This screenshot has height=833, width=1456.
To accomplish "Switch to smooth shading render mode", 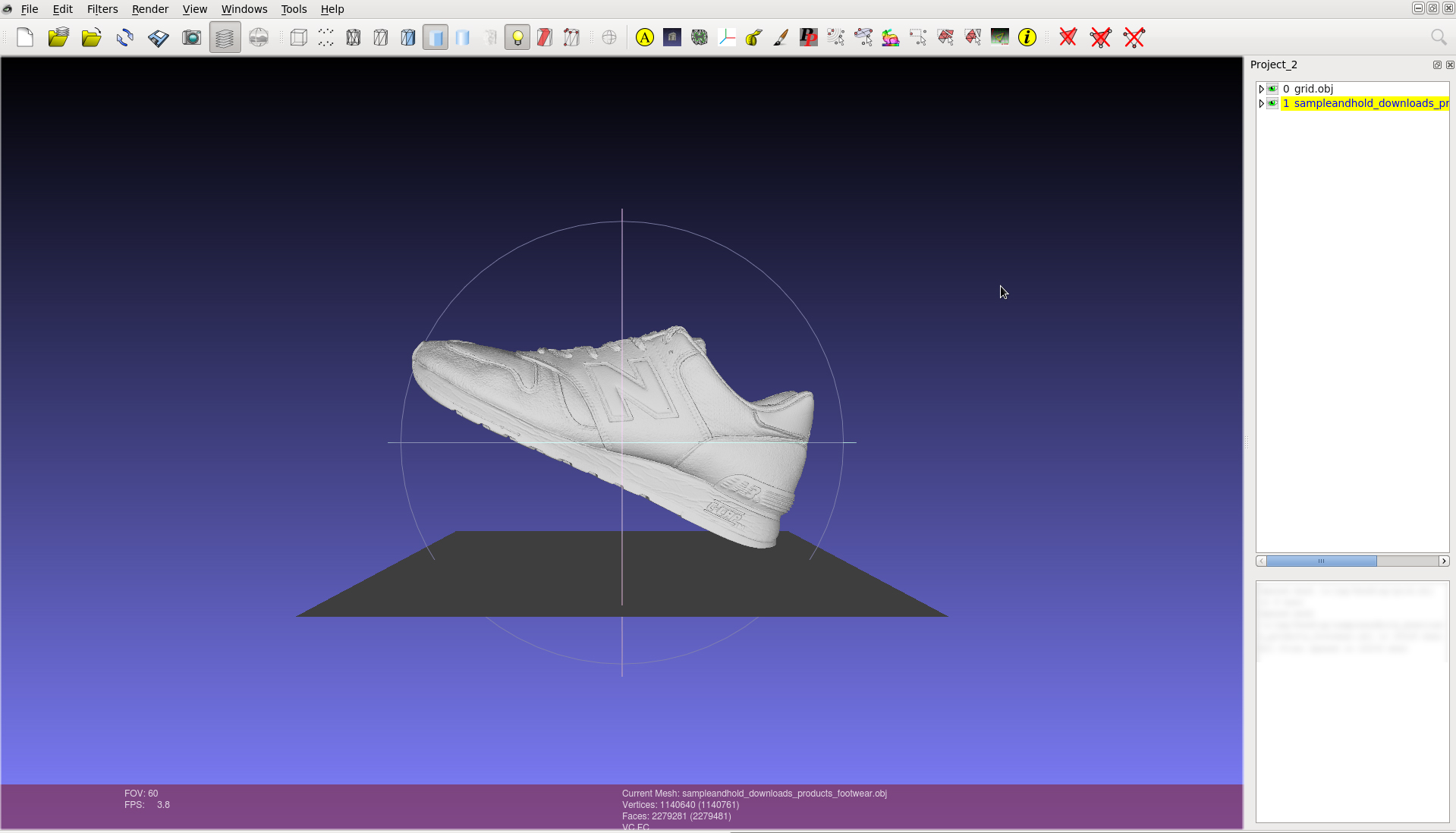I will [463, 37].
